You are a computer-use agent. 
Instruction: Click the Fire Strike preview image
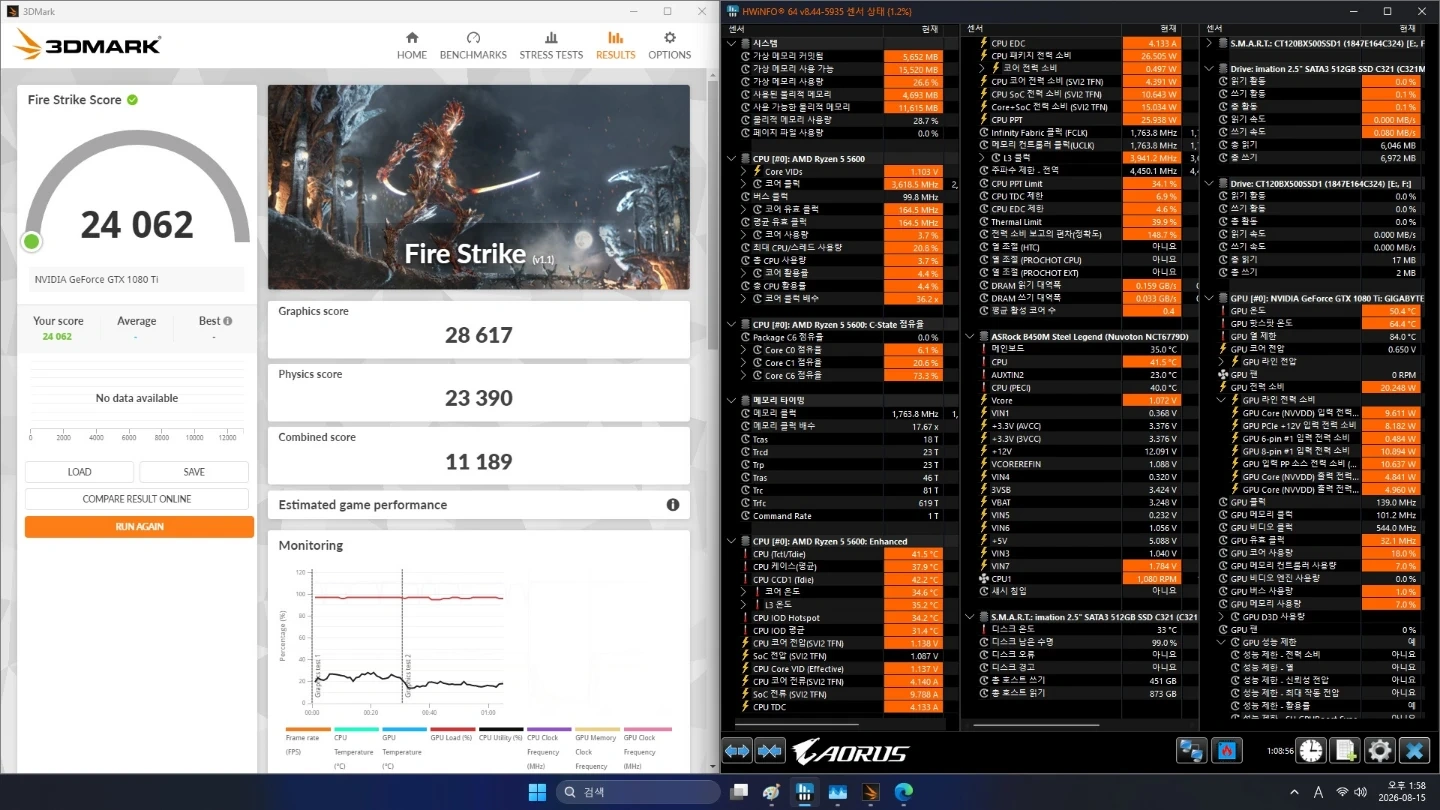click(479, 187)
